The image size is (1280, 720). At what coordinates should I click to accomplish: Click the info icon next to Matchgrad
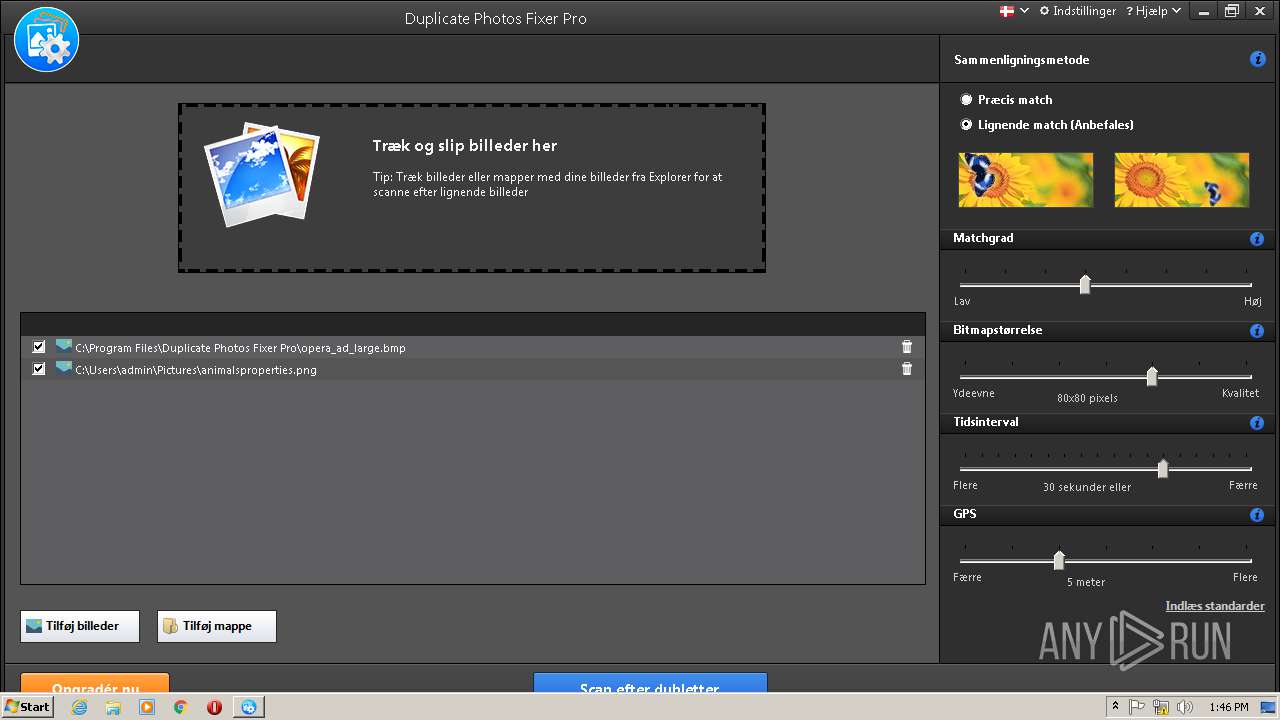point(1257,239)
